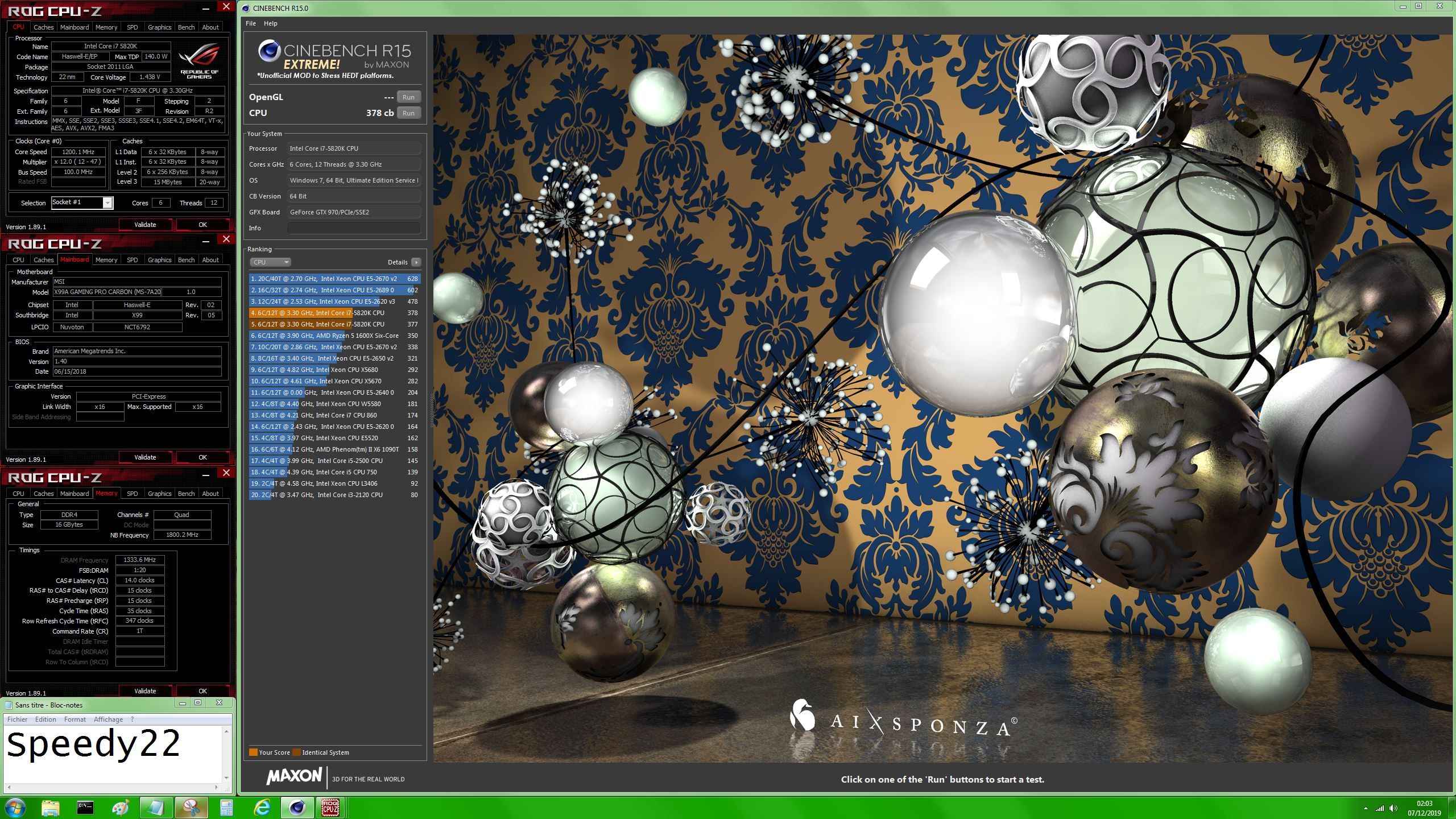The width and height of the screenshot is (1456, 819).
Task: Switch to Caches tab in Processor CPU-Z window
Action: click(x=43, y=27)
